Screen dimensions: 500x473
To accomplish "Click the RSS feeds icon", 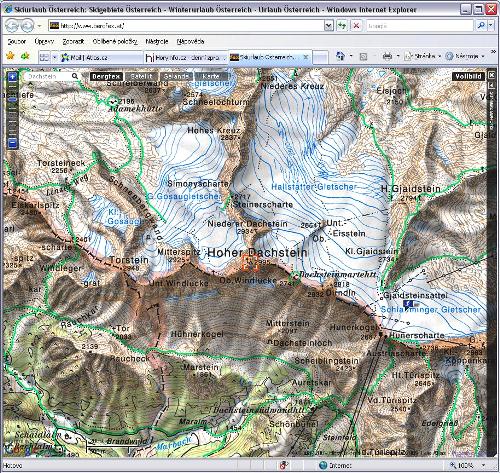I will pos(363,57).
